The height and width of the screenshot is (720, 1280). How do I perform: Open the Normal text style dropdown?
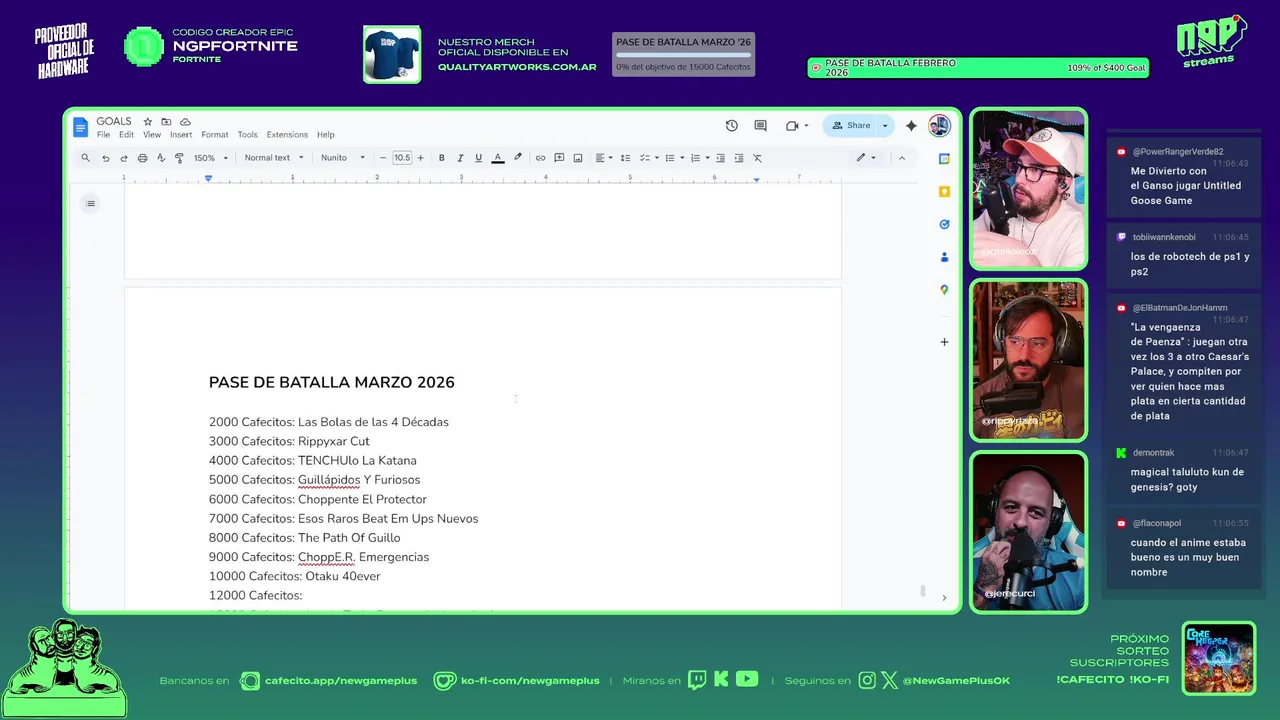click(x=274, y=158)
